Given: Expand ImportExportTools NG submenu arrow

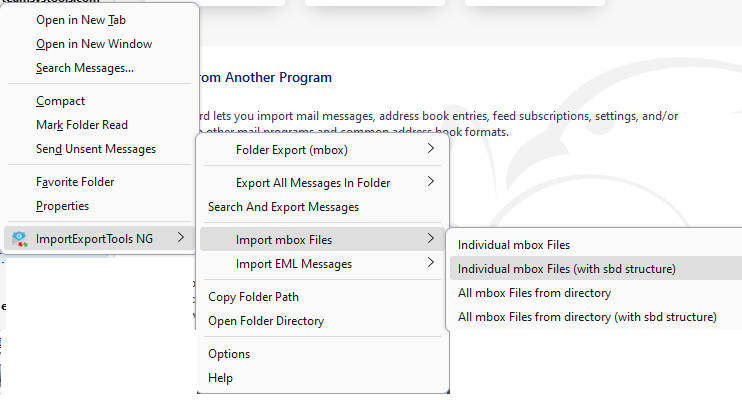Looking at the screenshot, I should tap(181, 238).
